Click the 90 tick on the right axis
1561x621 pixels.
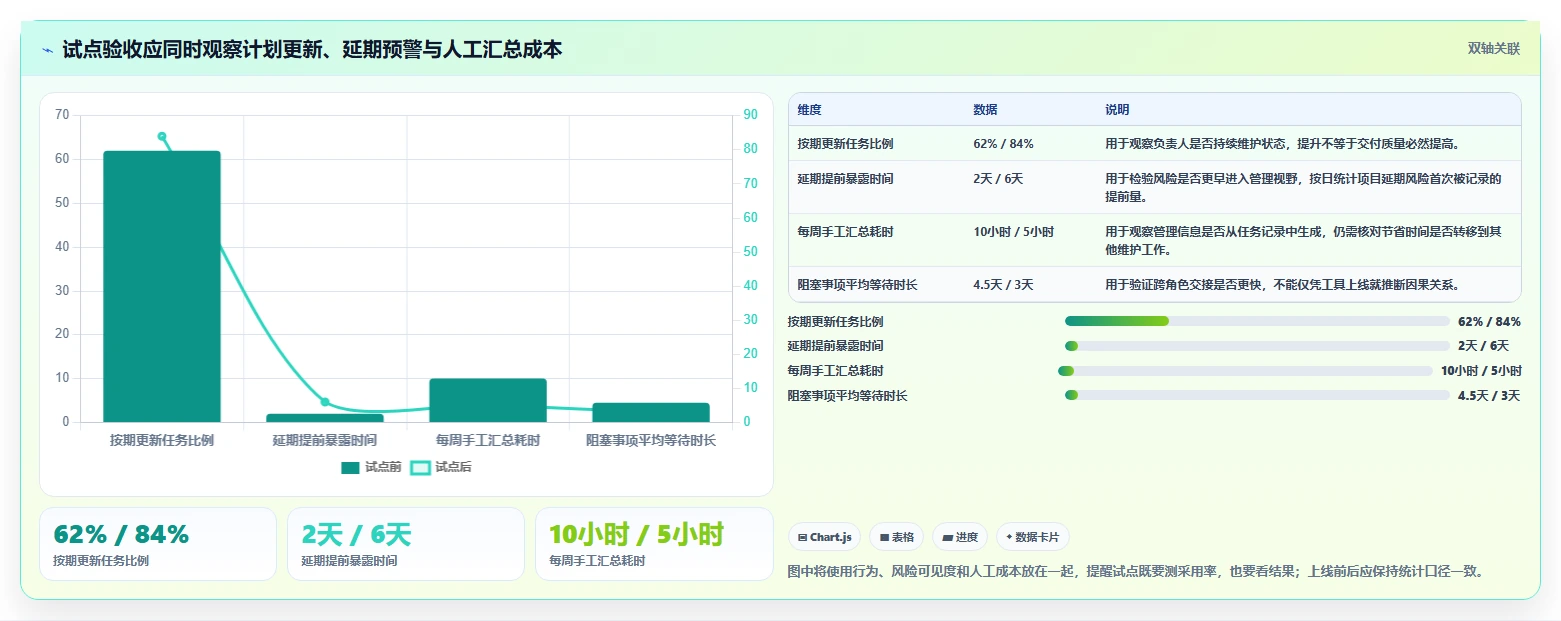751,115
